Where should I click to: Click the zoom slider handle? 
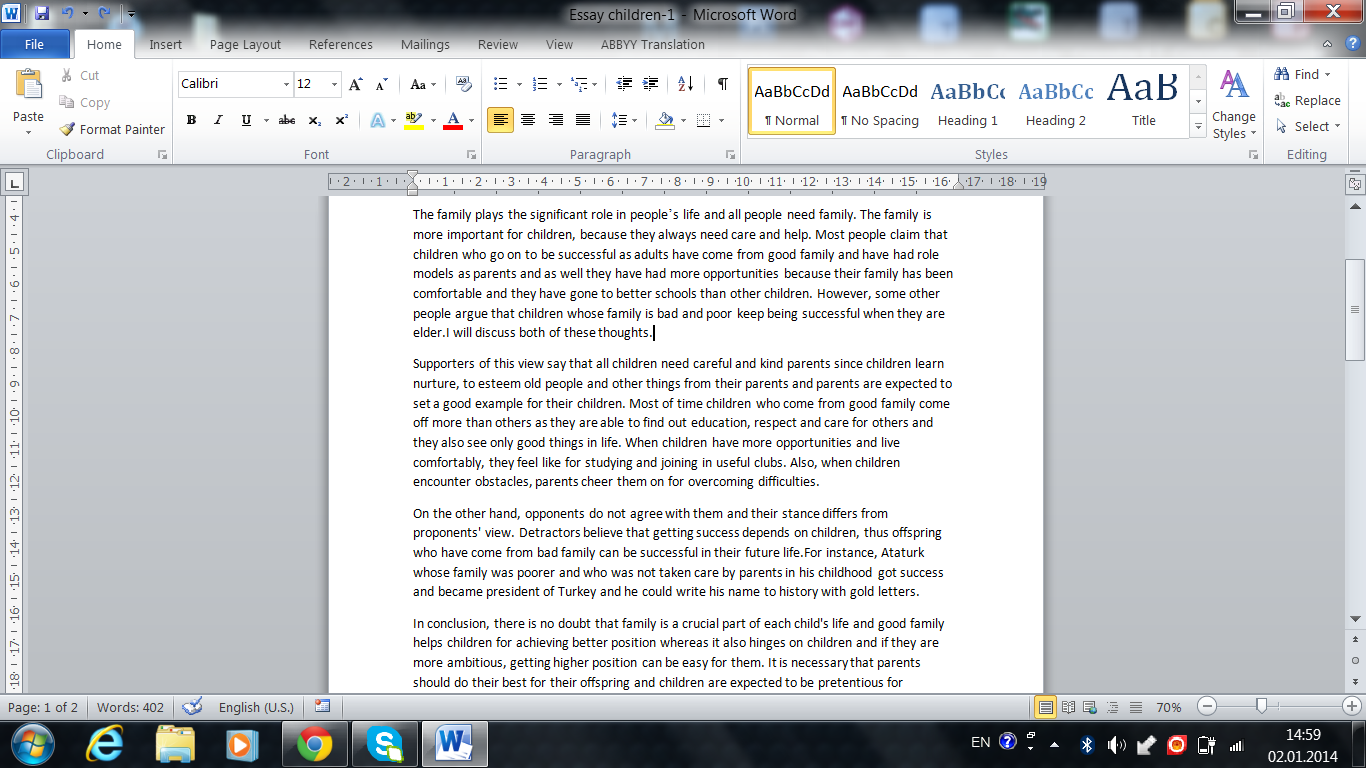tap(1261, 707)
